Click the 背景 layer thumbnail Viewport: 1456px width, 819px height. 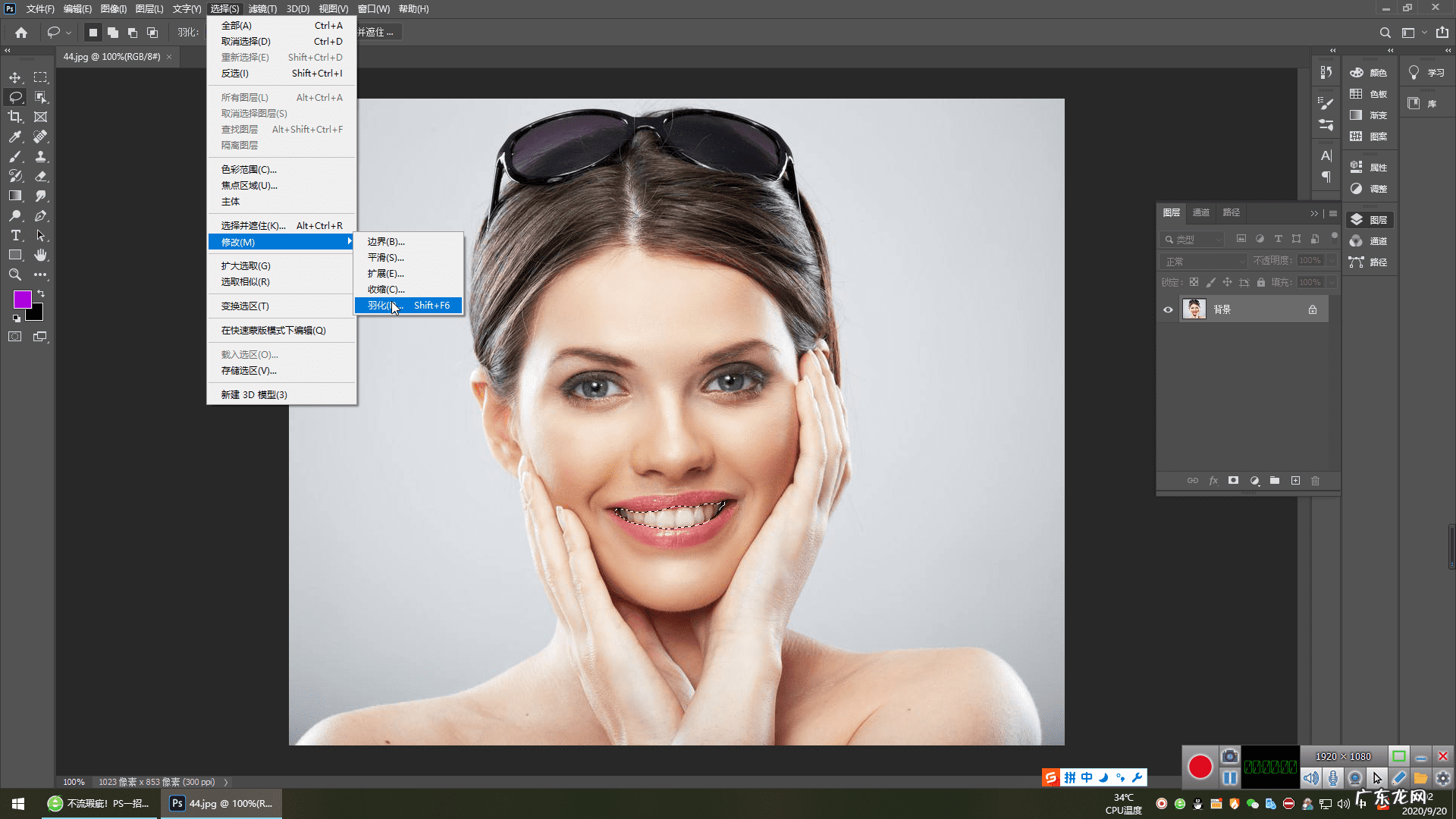1194,309
